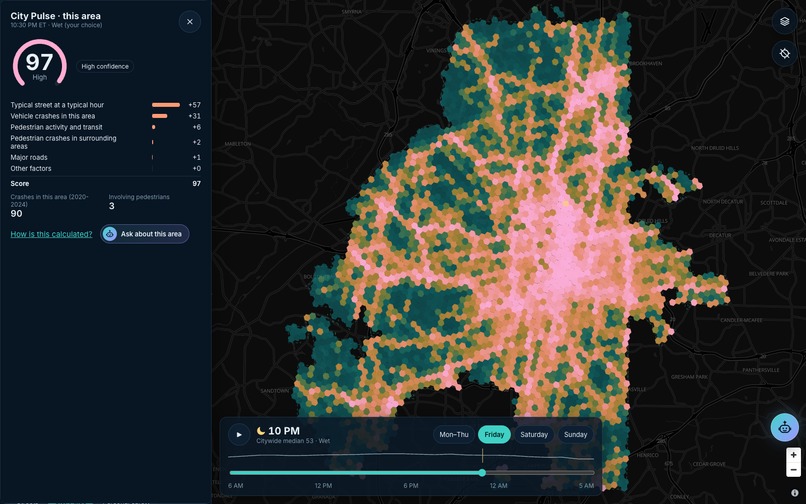Click Ask about this area button
The image size is (806, 504).
tap(144, 234)
